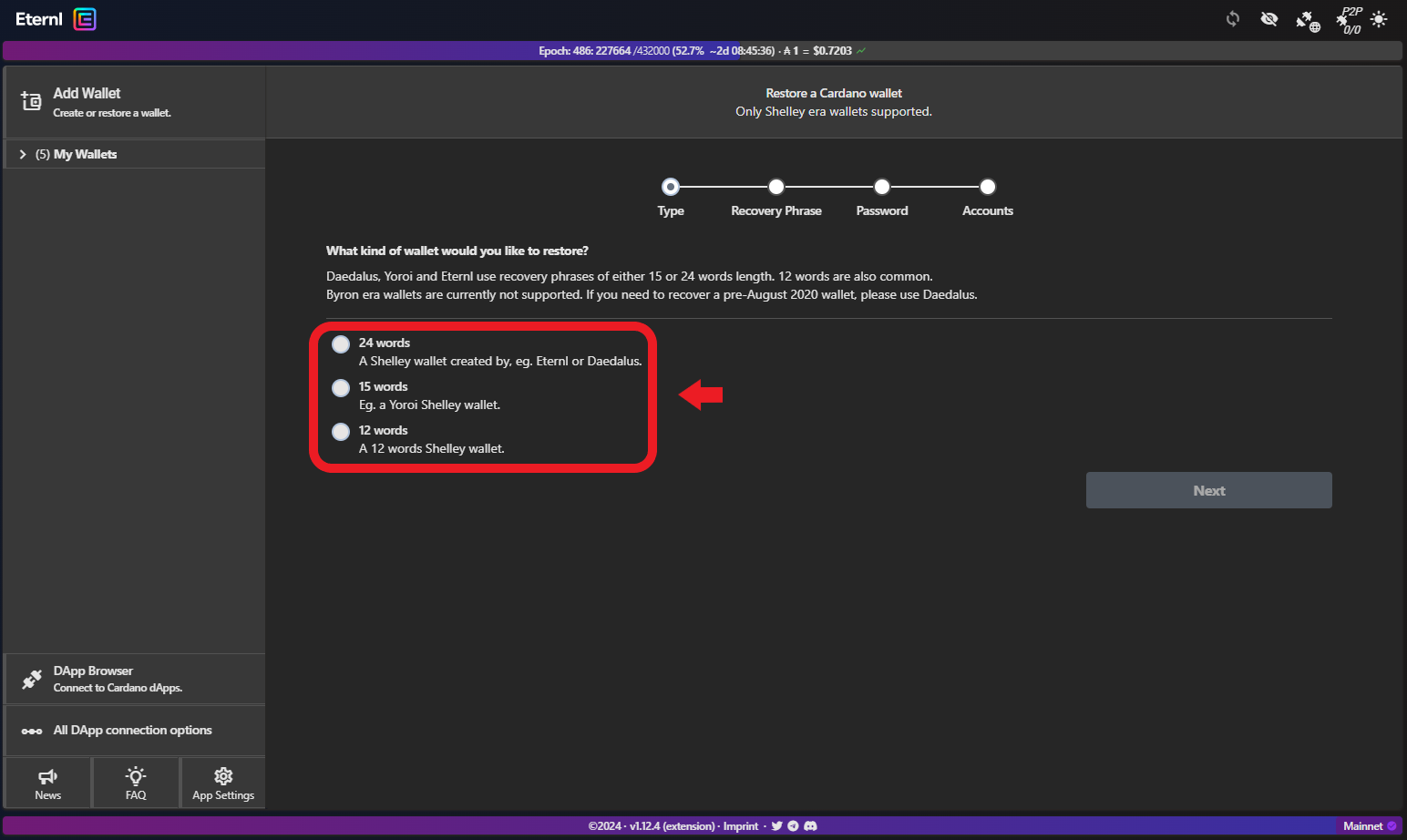Open the Imprint link in footer
The image size is (1407, 840).
[x=741, y=826]
